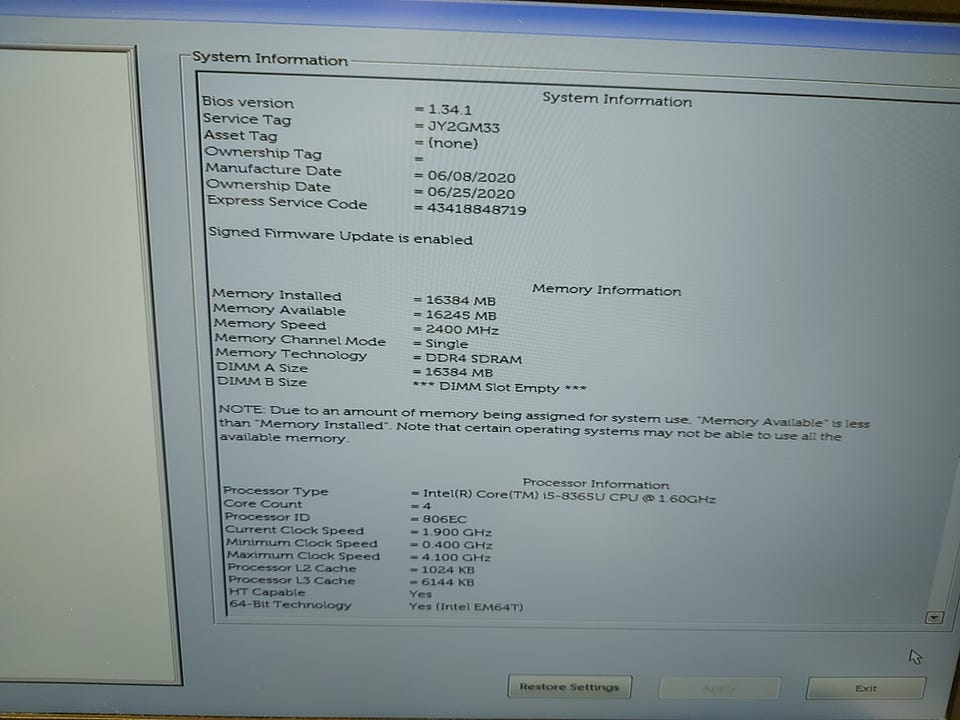This screenshot has height=720, width=960.
Task: Select Express Service Code 43418848719
Action: (476, 209)
